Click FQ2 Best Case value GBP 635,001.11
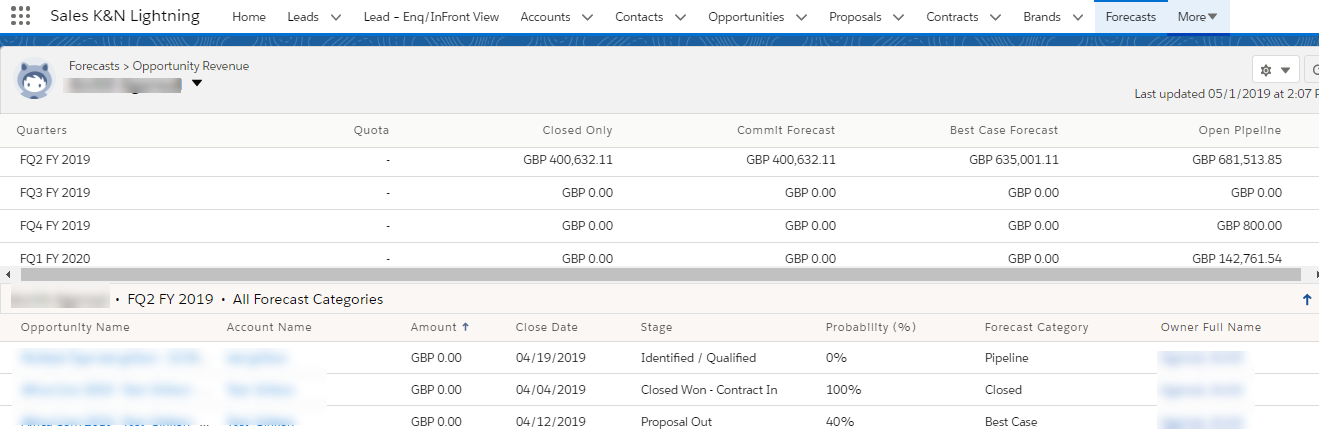This screenshot has height=436, width=1319. point(1013,159)
